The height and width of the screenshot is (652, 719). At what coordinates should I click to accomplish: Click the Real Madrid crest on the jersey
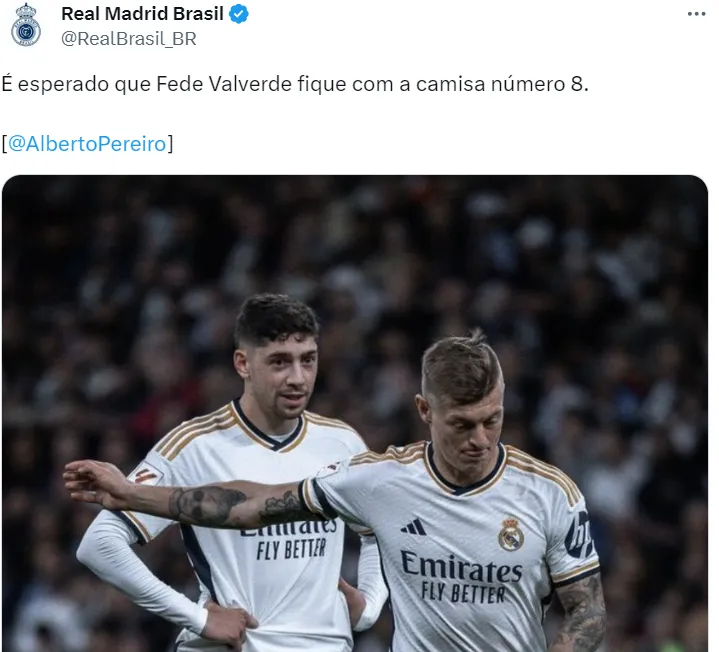point(511,534)
